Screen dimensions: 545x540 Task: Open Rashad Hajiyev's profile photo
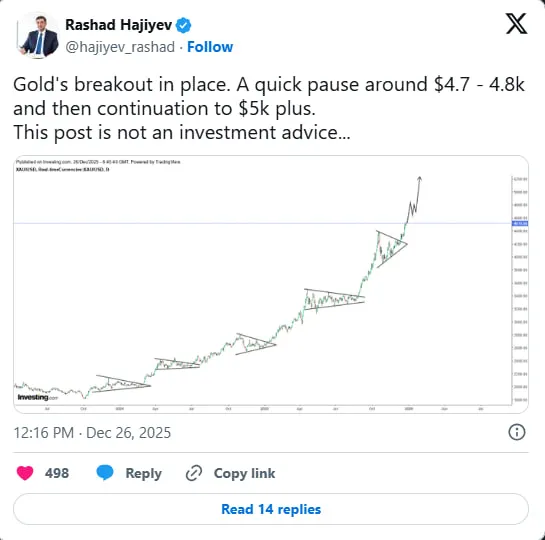click(x=38, y=36)
